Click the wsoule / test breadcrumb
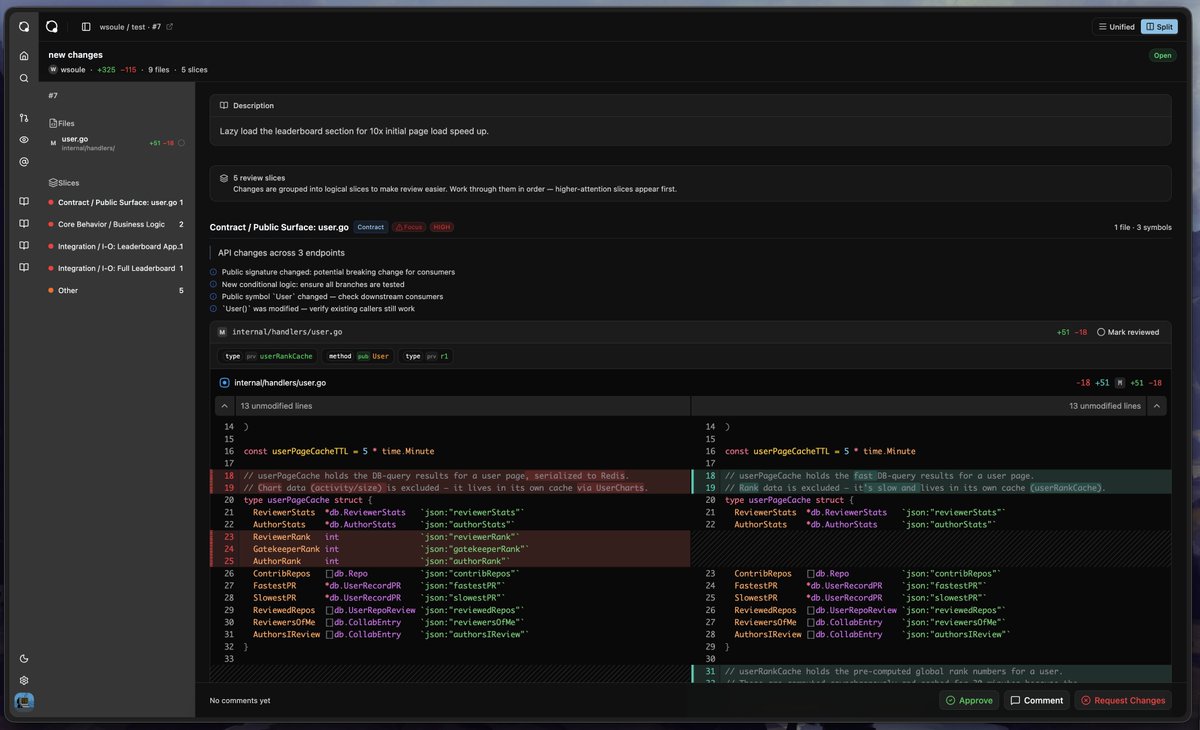The width and height of the screenshot is (1200, 730). (123, 27)
